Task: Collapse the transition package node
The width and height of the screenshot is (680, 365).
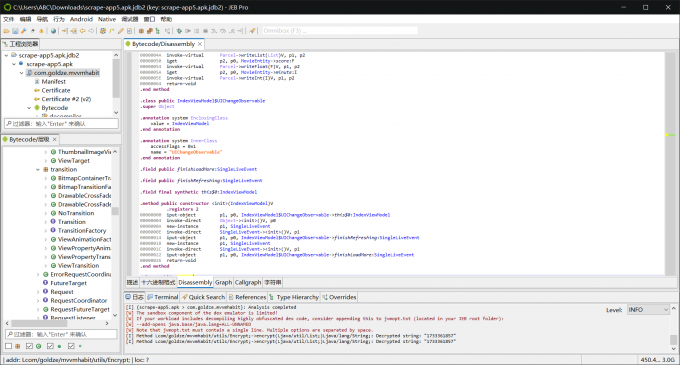Action: [x=38, y=169]
